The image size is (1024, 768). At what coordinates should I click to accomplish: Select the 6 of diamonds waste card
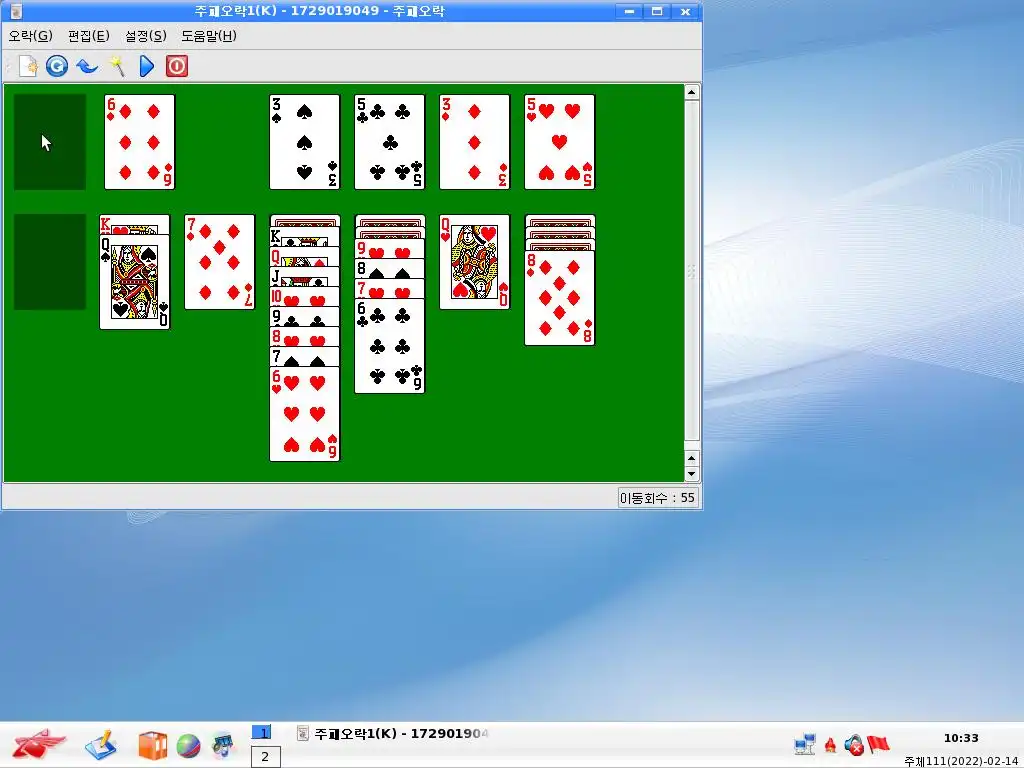(x=140, y=142)
